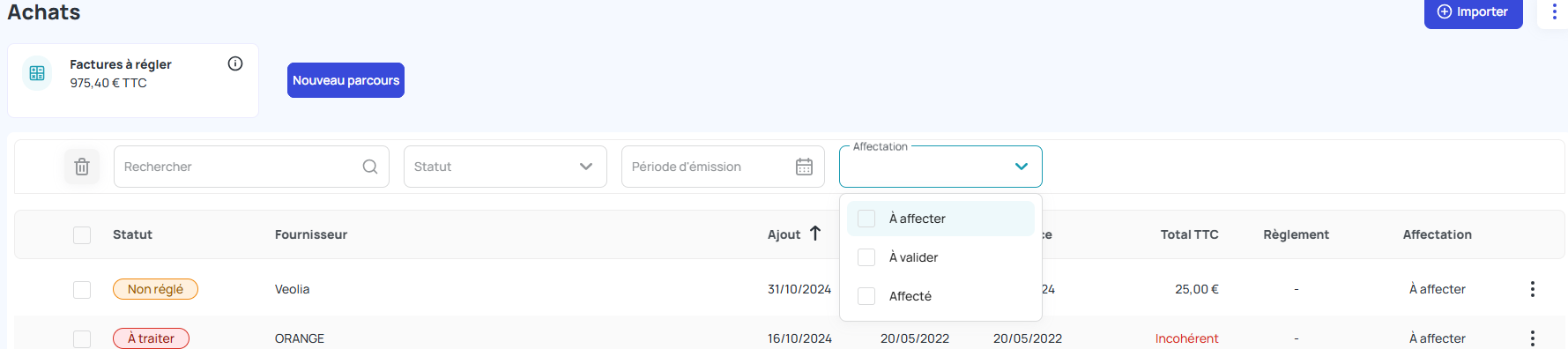Toggle the select-all header checkbox
Screen dimensions: 1568x349
[x=82, y=234]
